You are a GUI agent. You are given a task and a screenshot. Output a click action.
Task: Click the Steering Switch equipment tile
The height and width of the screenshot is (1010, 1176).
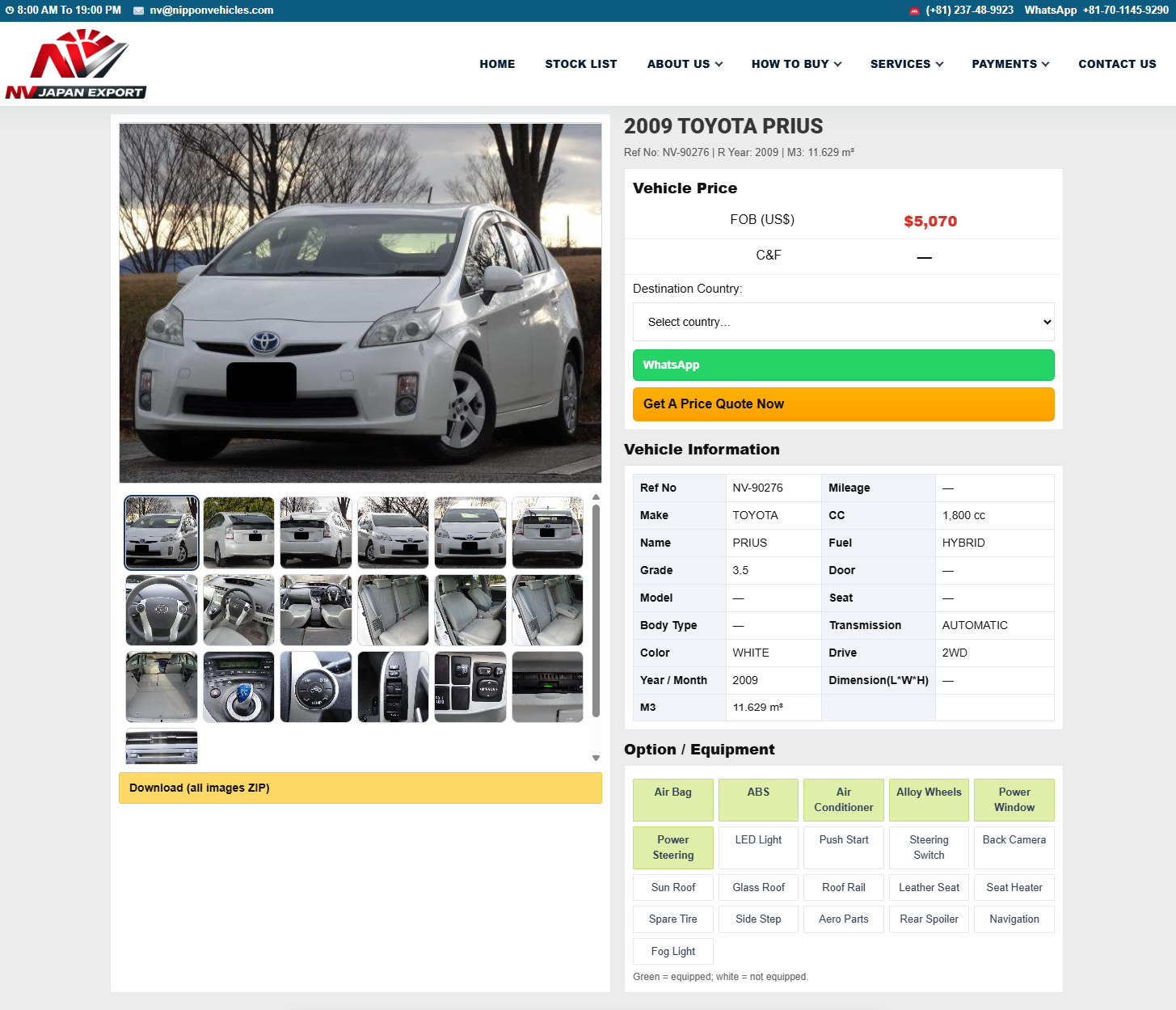click(929, 847)
